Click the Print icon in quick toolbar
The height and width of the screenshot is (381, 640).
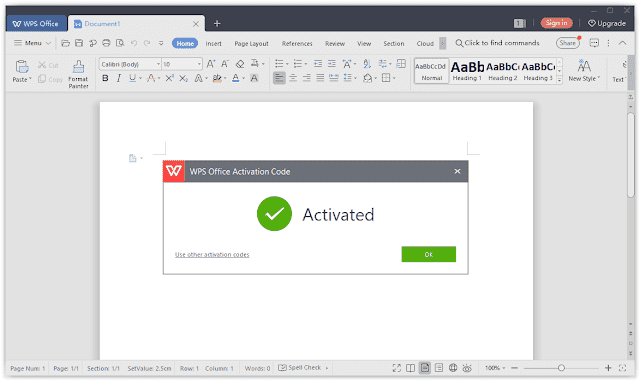(107, 43)
